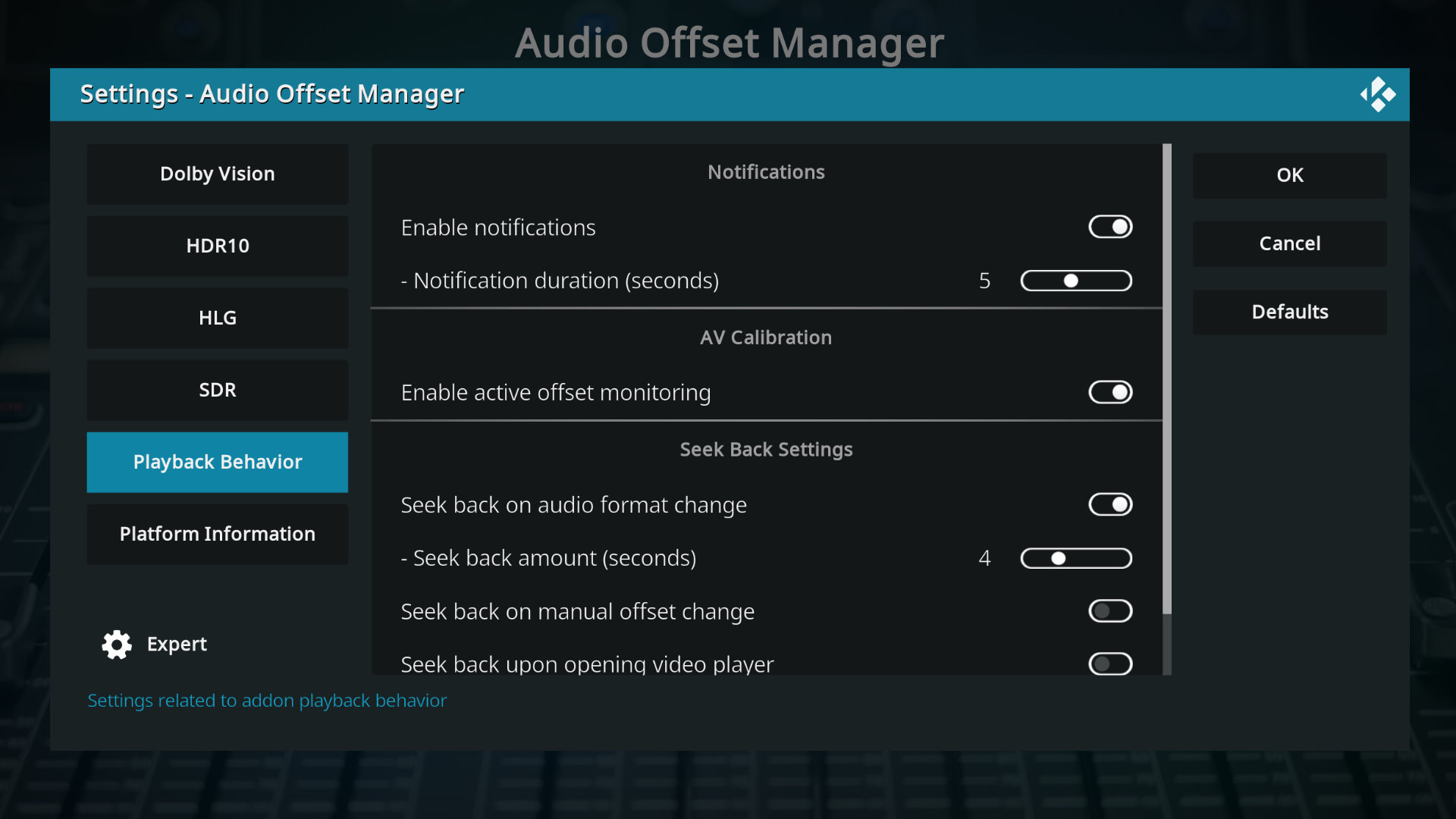
Task: Click the Kodi logo icon in header
Action: click(x=1377, y=95)
